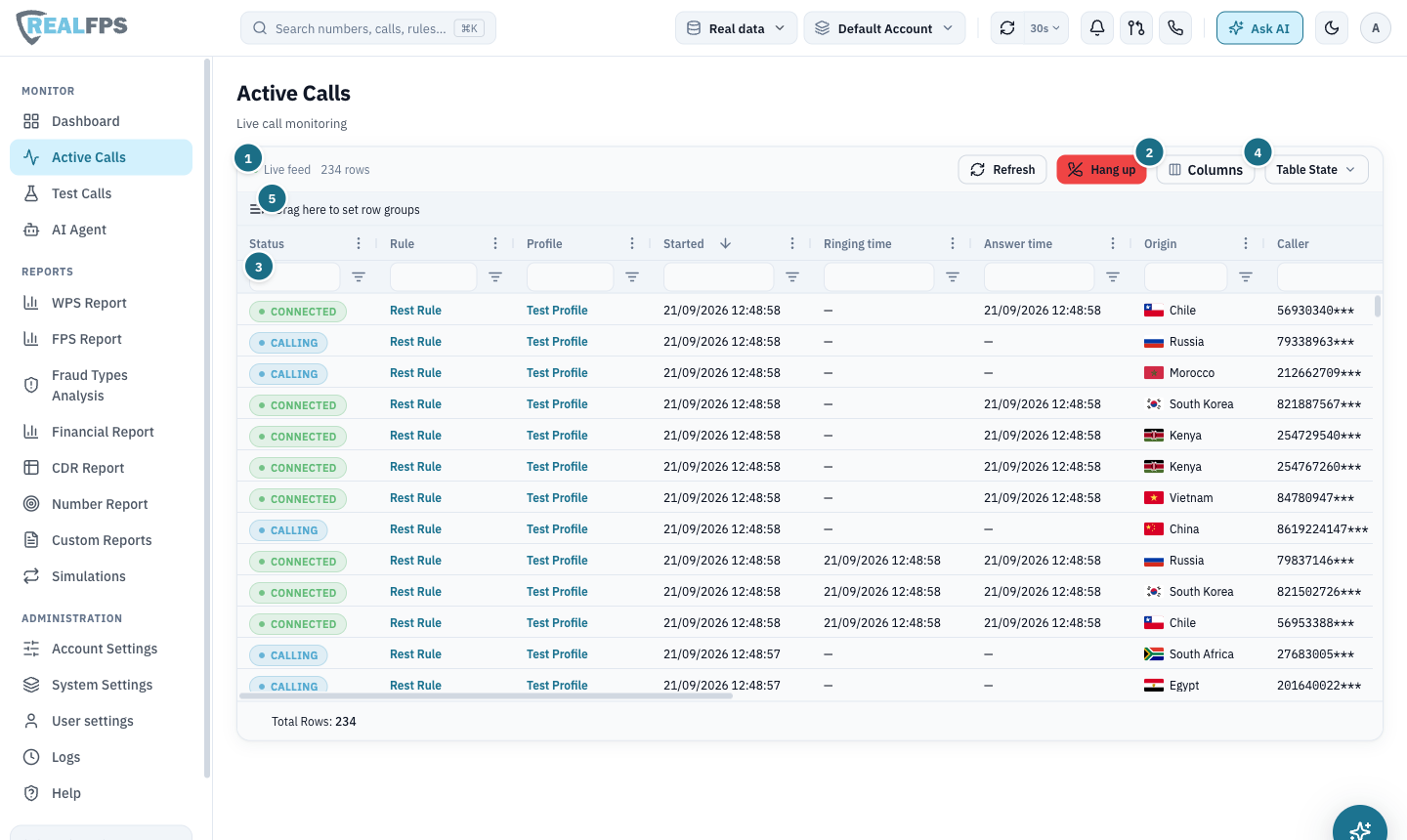Toggle dark mode moon icon
The width and height of the screenshot is (1407, 840).
[x=1332, y=28]
